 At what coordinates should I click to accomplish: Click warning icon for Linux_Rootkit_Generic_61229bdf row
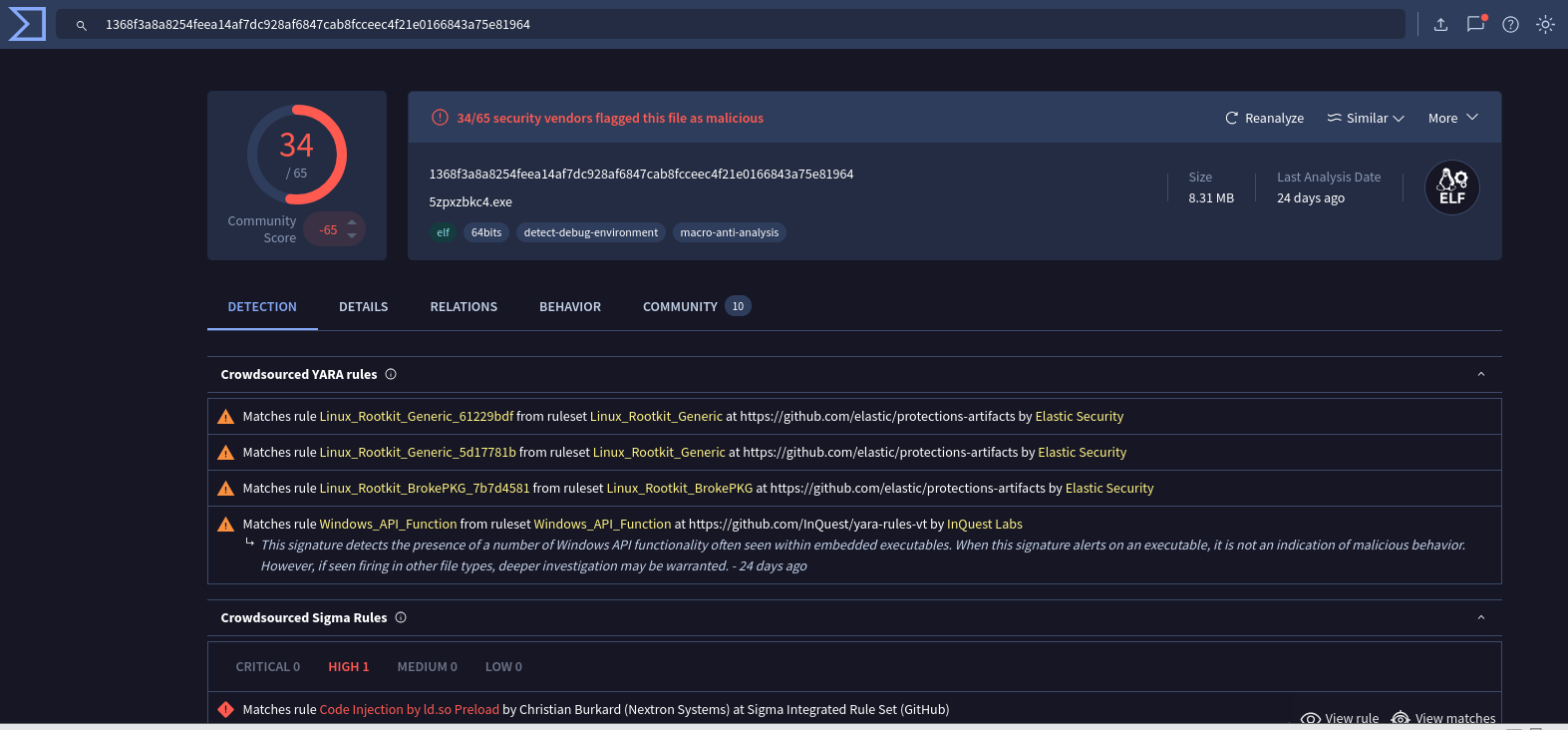(x=226, y=417)
